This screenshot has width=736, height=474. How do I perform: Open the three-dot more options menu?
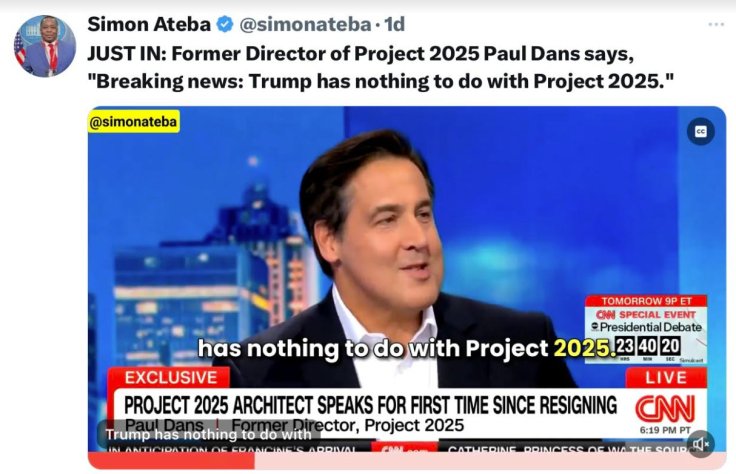pos(716,24)
